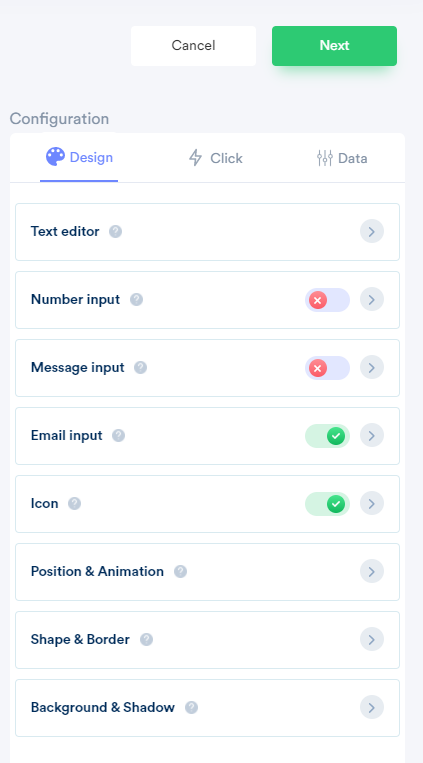Viewport: 423px width, 763px height.
Task: Switch to the Click tab
Action: point(215,158)
